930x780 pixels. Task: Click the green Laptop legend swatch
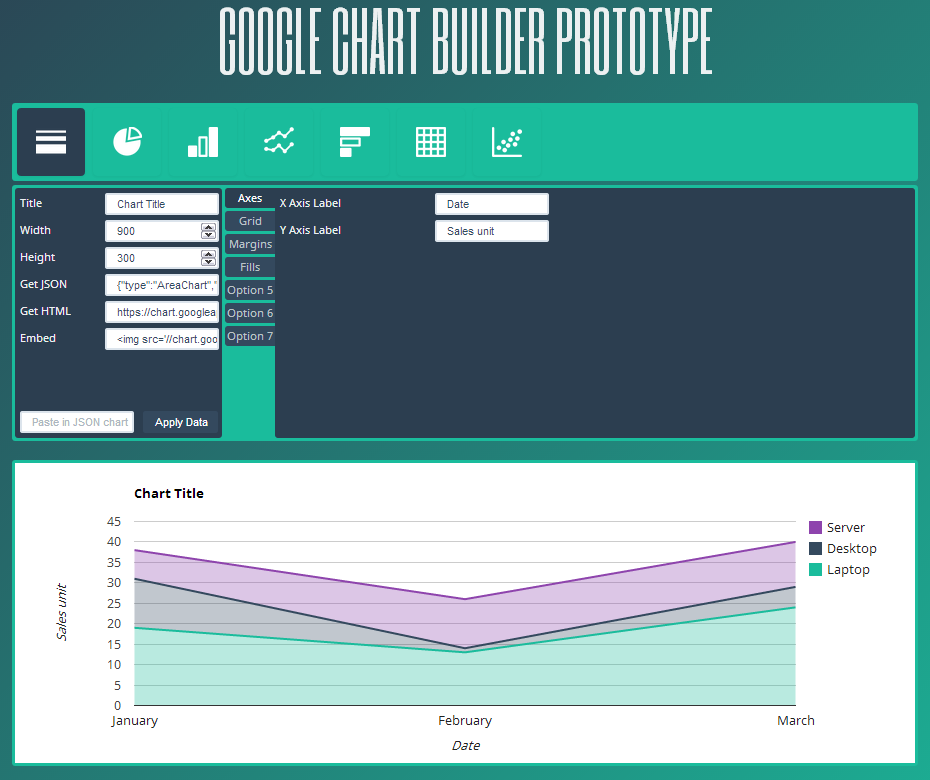[x=816, y=569]
